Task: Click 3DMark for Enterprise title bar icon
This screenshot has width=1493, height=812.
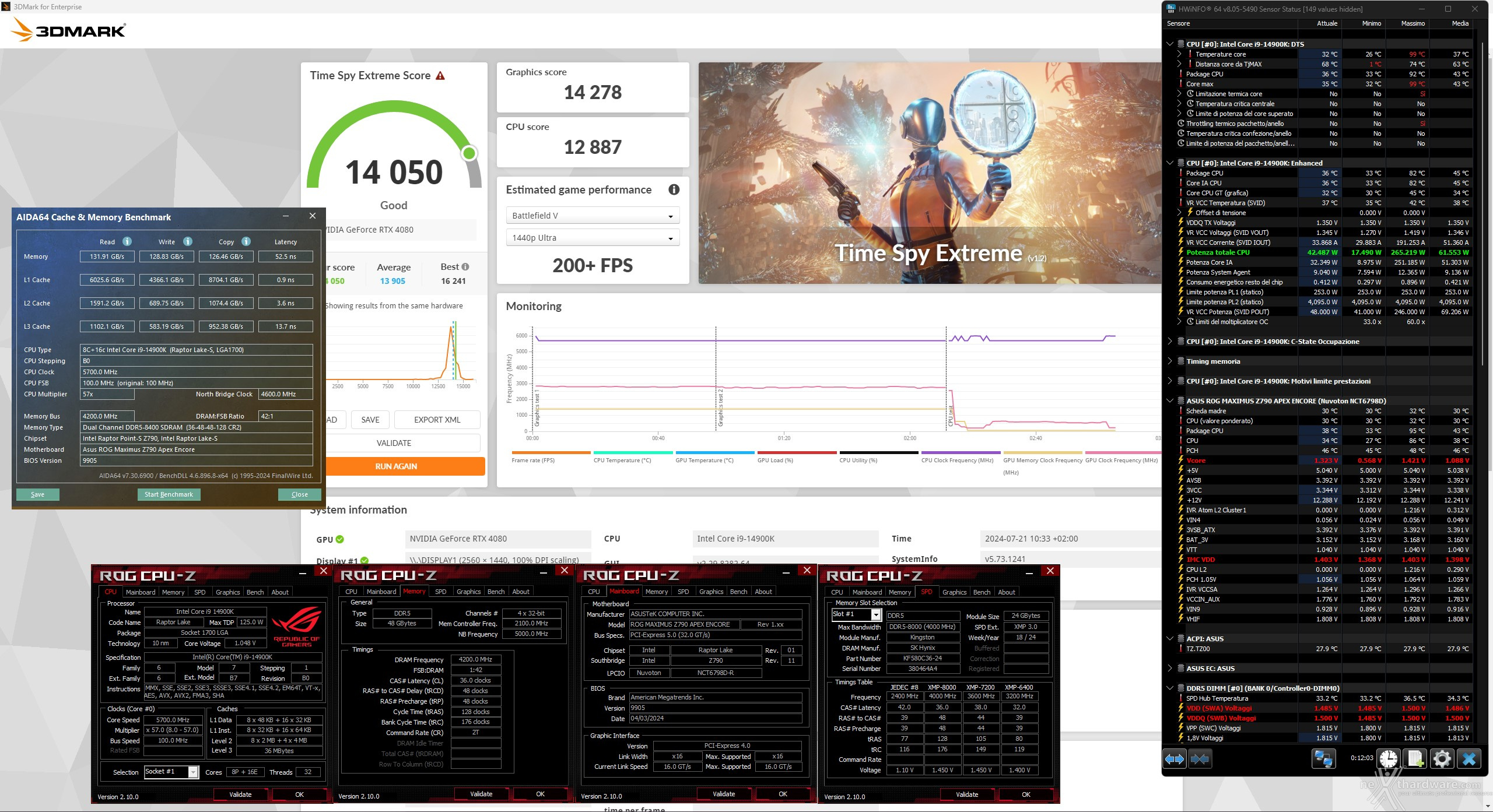Action: click(x=6, y=7)
